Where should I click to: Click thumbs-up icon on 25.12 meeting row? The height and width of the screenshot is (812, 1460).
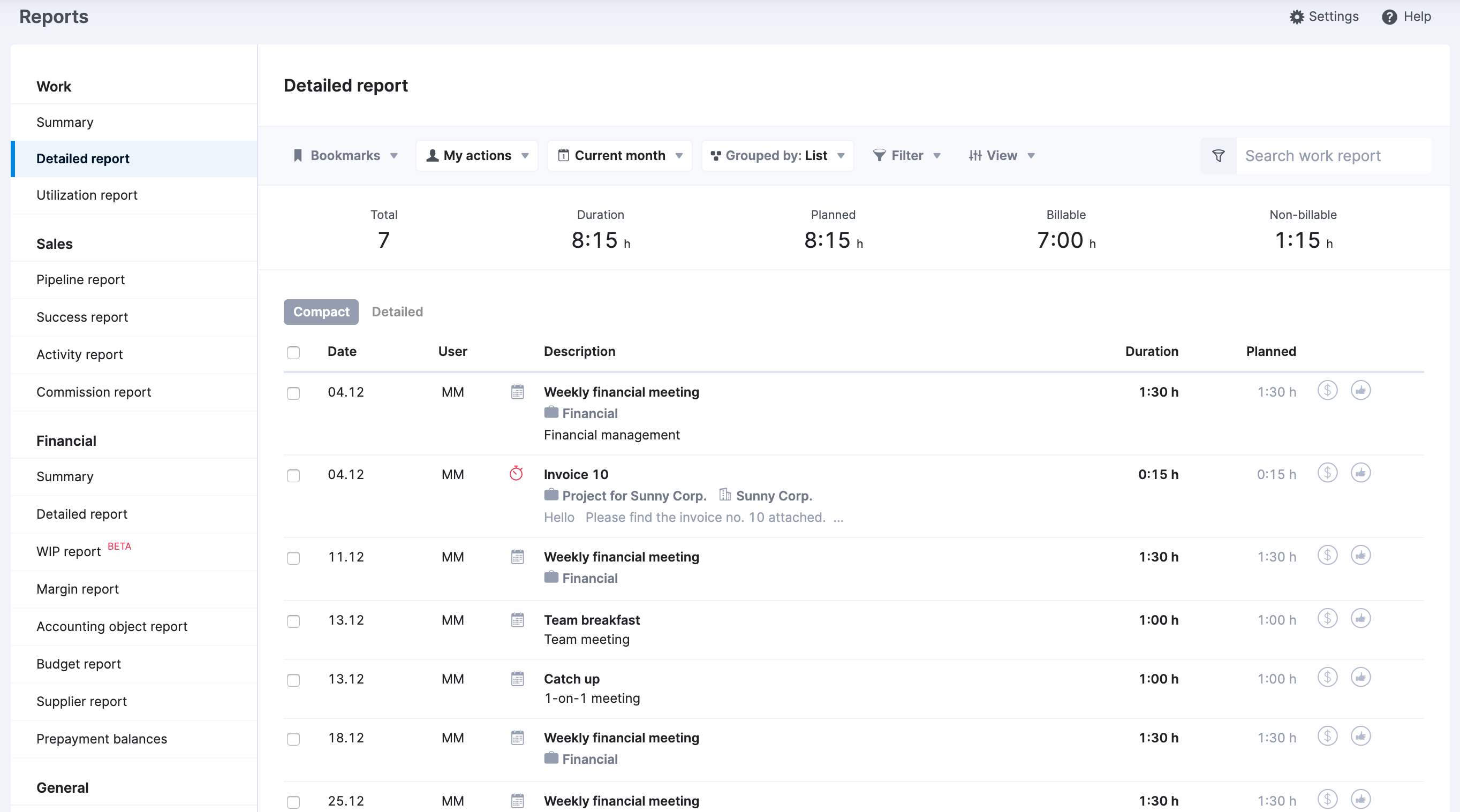(1360, 799)
